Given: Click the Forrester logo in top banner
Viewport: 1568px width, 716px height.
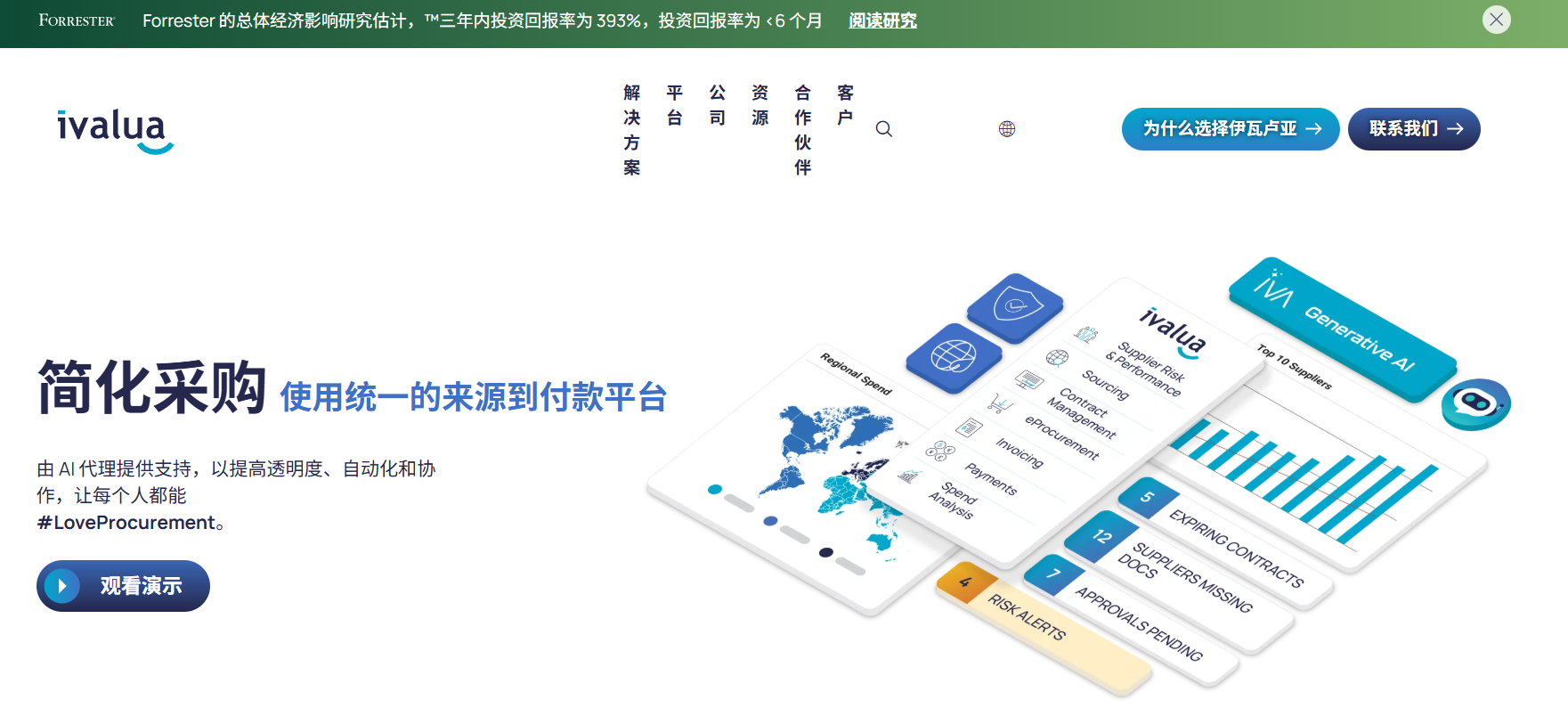Looking at the screenshot, I should 77,20.
